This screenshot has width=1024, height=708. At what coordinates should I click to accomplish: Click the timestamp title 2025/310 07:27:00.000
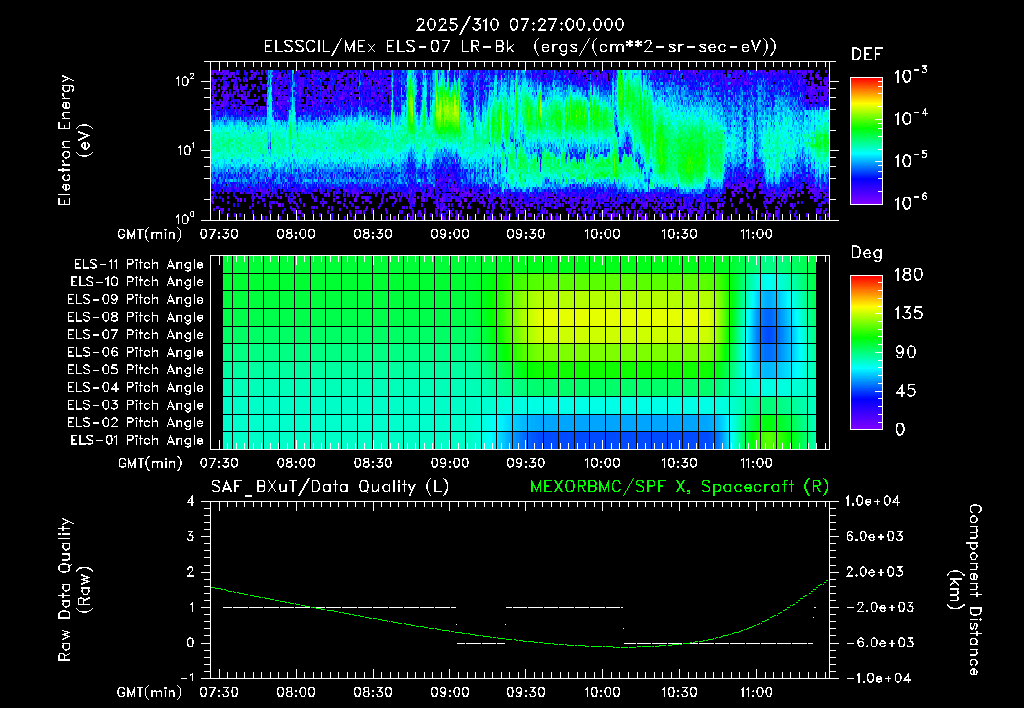(520, 25)
